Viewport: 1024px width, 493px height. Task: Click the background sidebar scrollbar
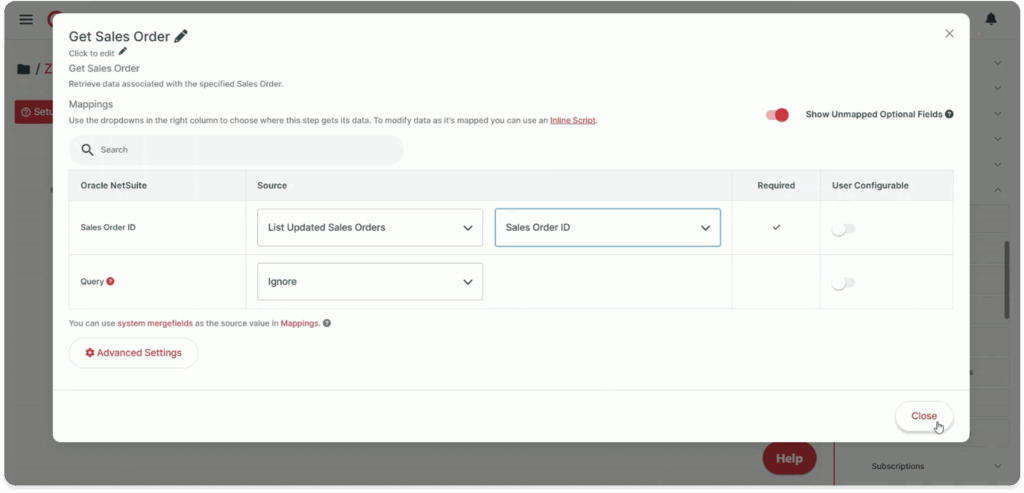point(1006,280)
